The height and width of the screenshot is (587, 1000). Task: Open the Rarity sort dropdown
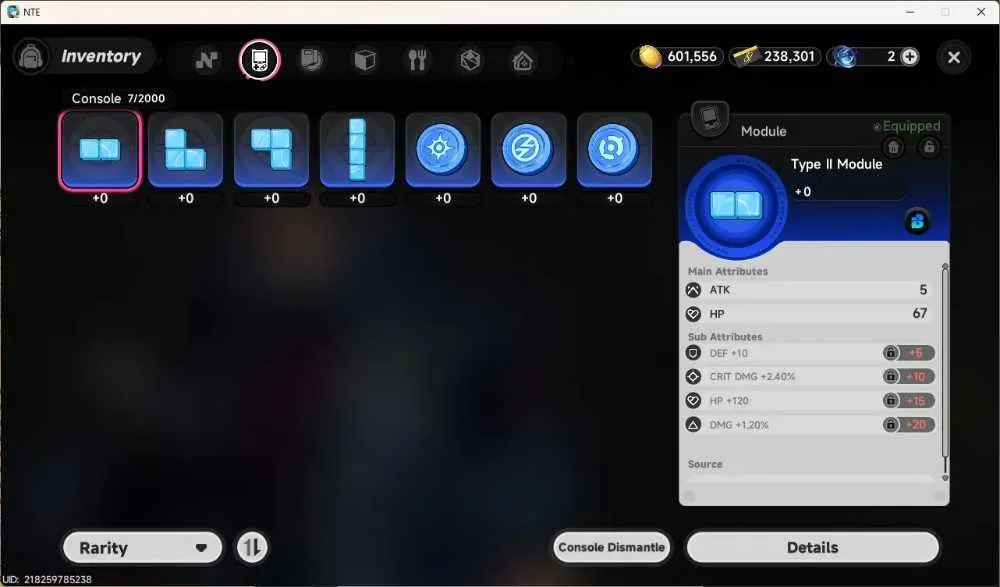click(x=143, y=547)
